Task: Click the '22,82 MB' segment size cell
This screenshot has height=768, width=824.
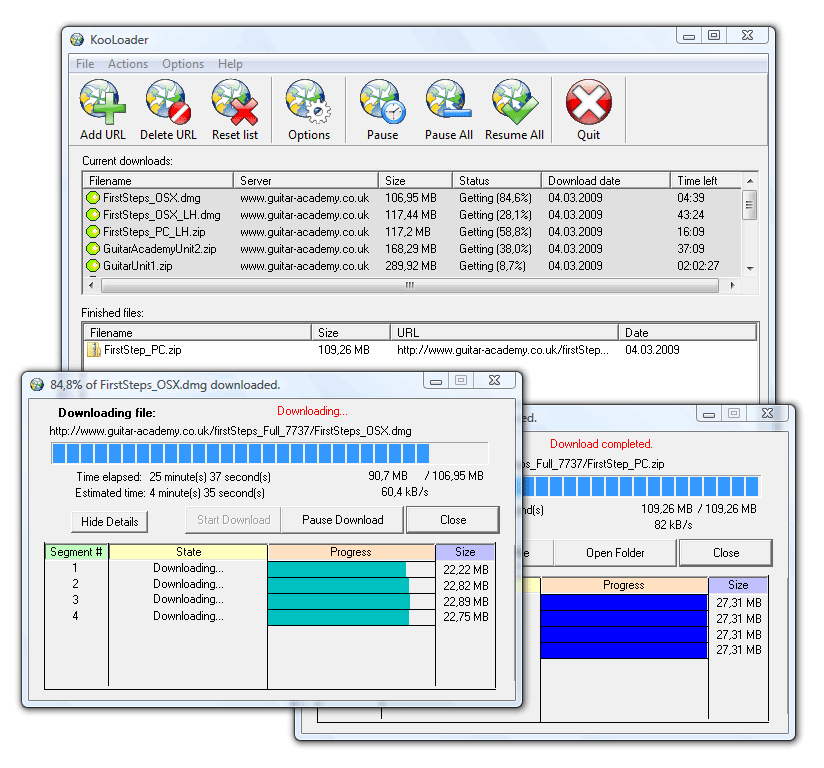Action: click(466, 586)
